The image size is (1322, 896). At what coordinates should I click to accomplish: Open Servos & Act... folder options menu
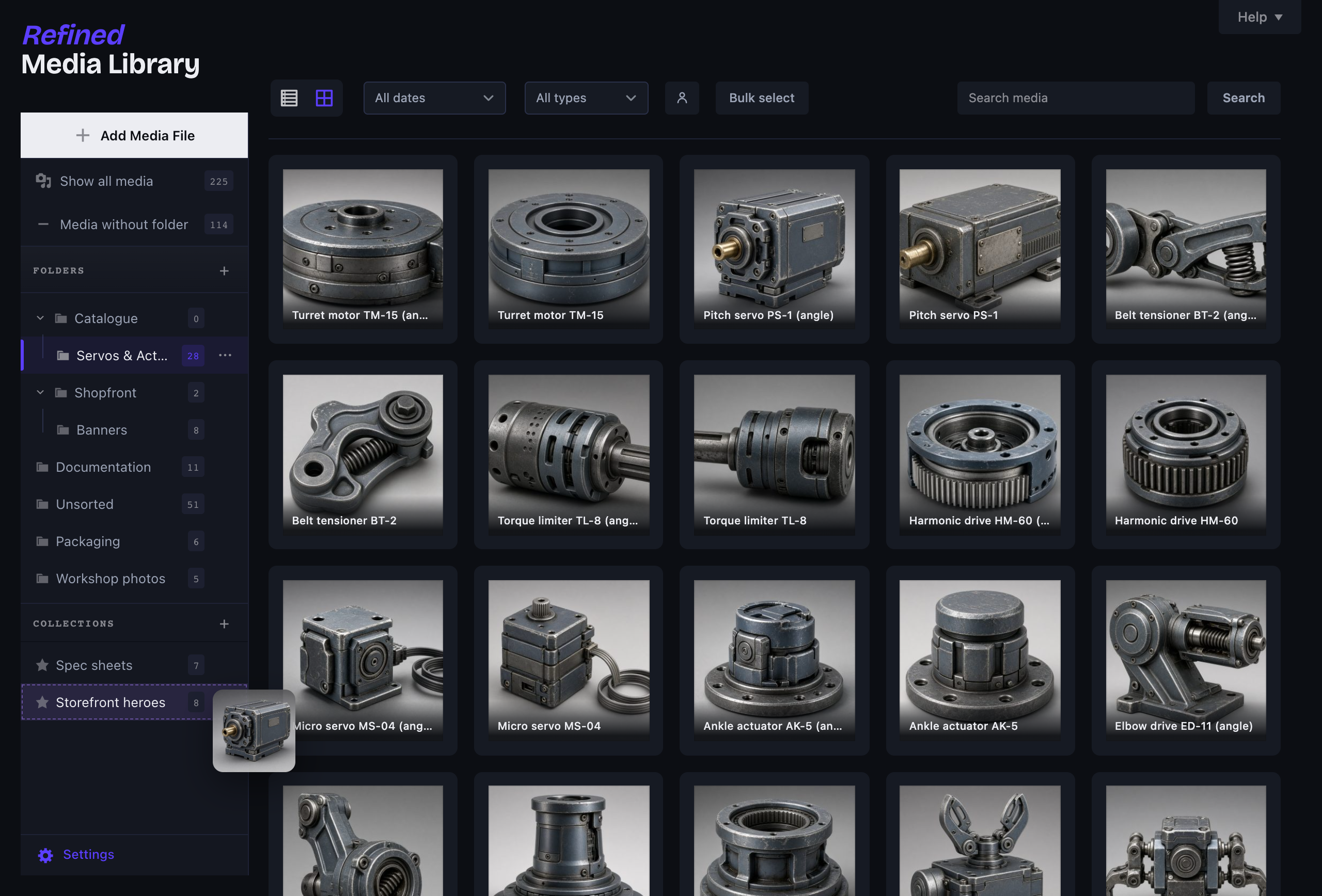click(225, 355)
